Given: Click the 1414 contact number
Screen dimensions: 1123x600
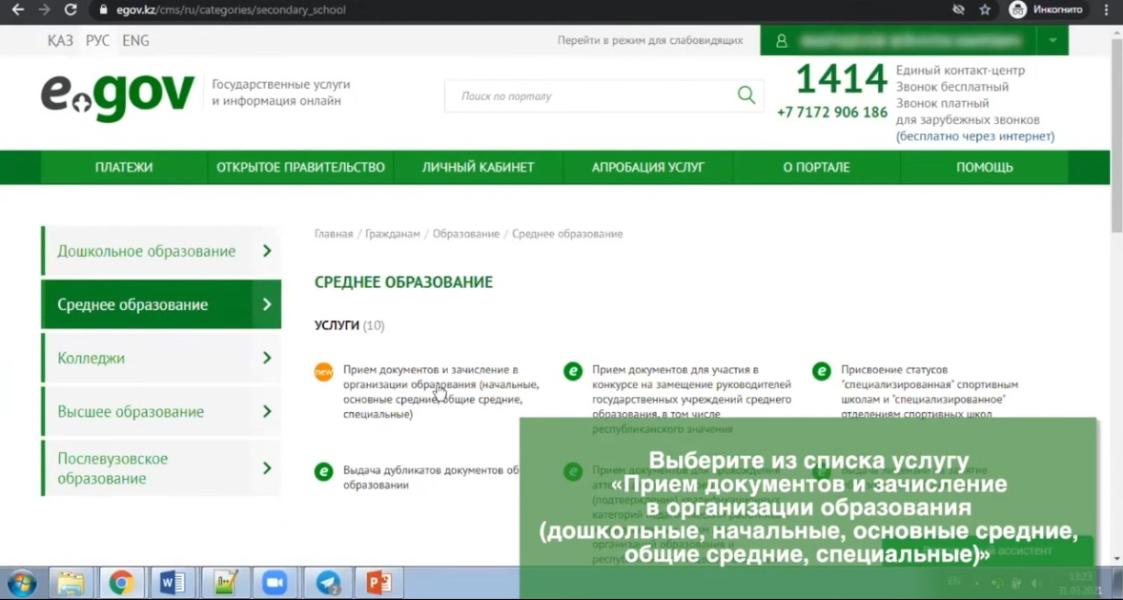Looking at the screenshot, I should point(842,78).
